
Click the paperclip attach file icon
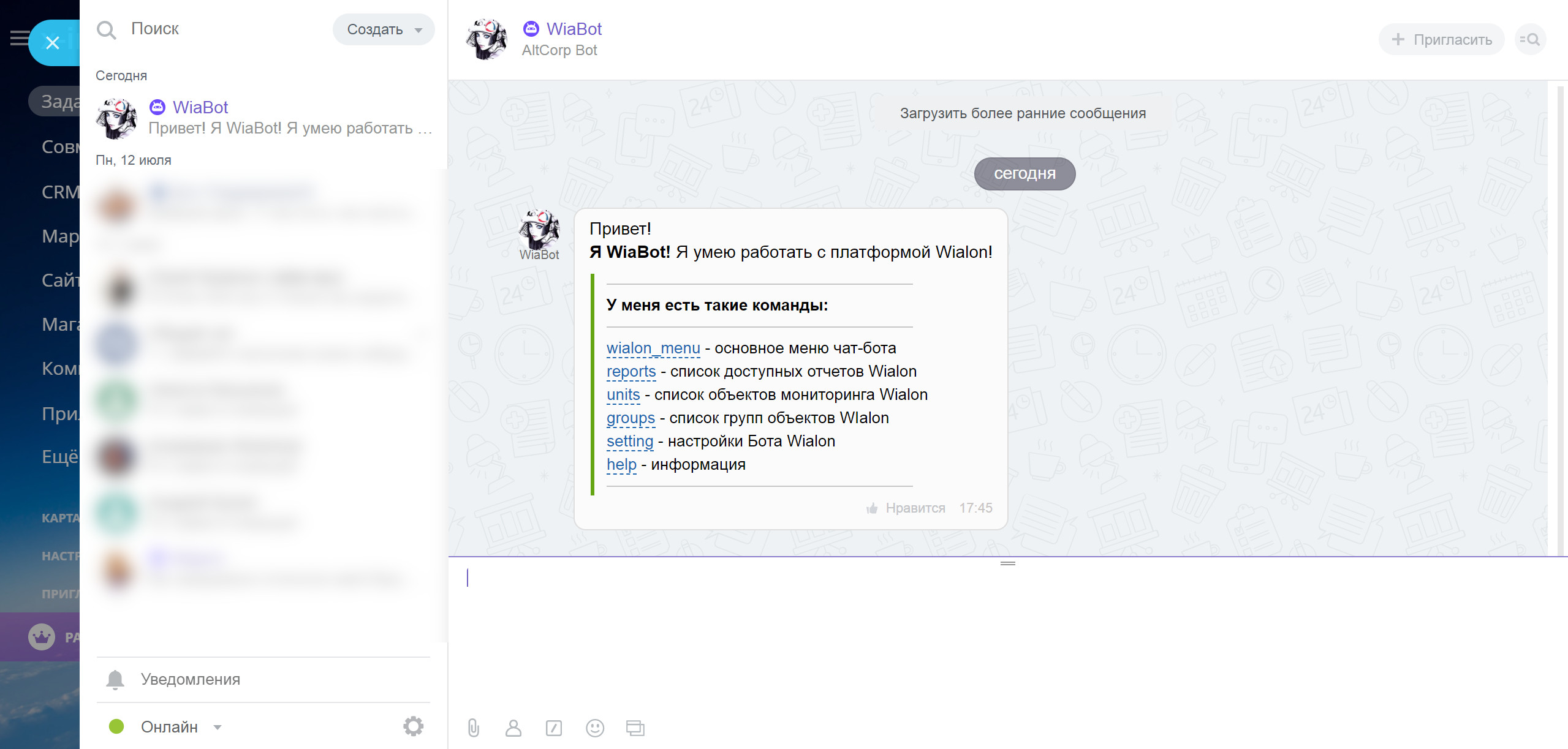coord(473,728)
